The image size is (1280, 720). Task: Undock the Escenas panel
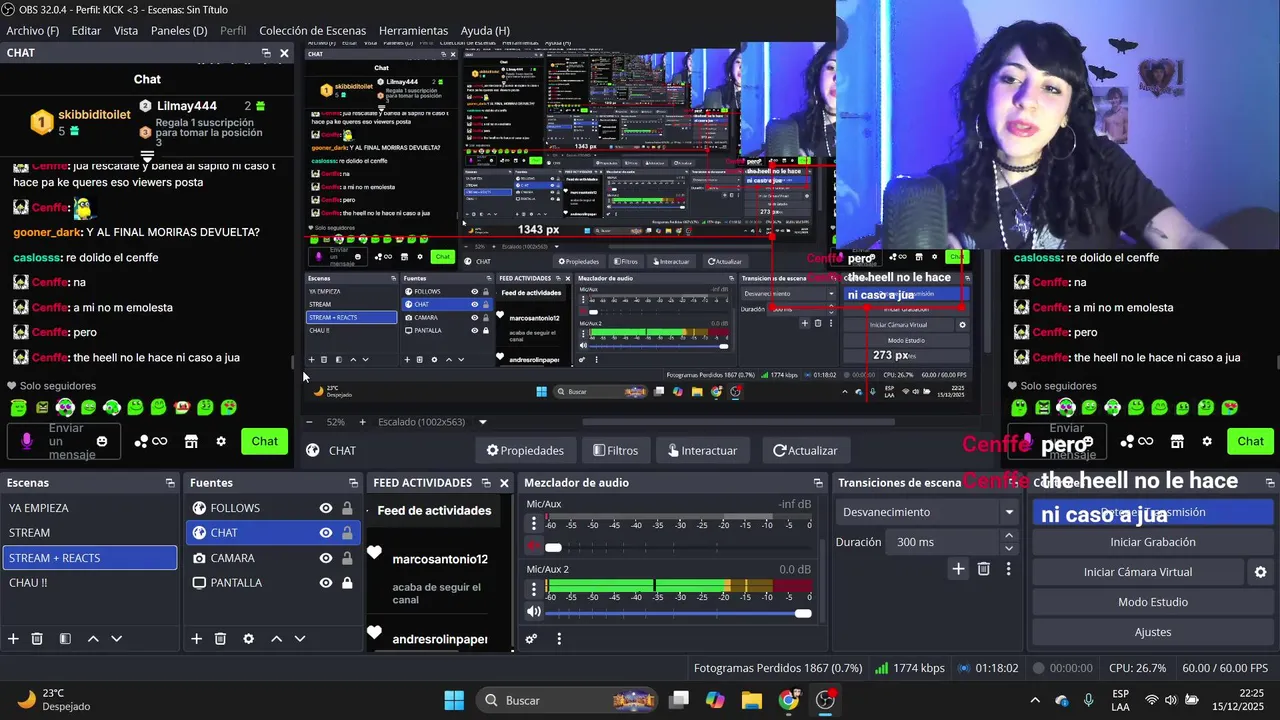click(170, 483)
